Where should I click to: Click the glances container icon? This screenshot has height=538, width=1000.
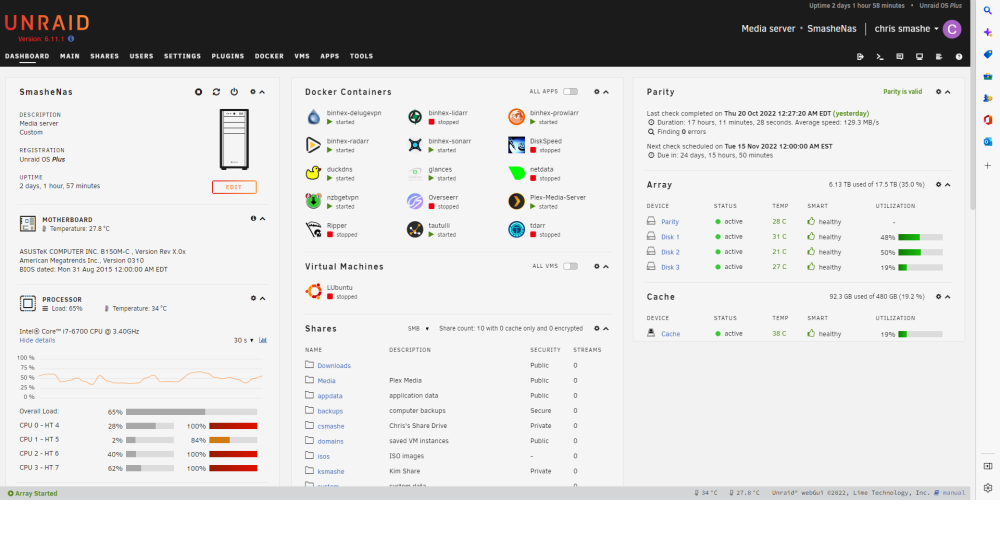[x=415, y=173]
